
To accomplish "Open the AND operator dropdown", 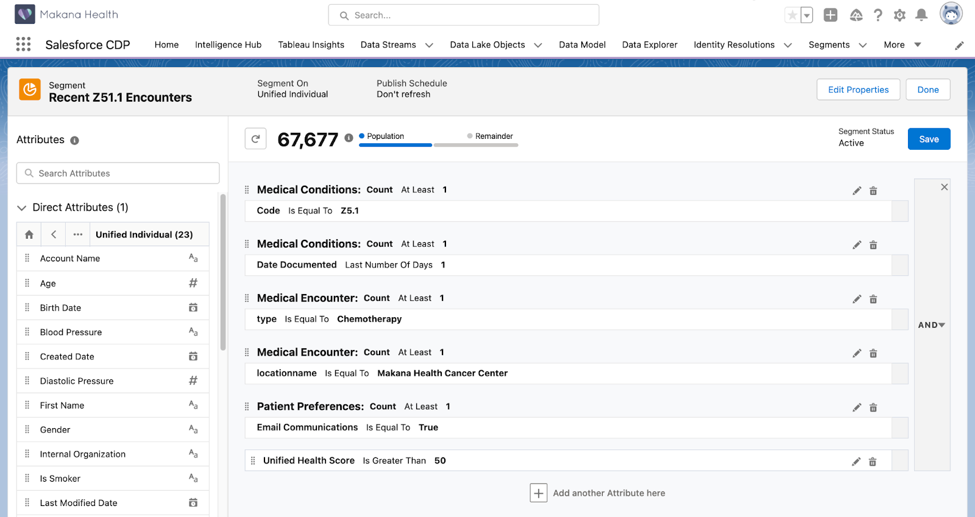I will (x=932, y=325).
